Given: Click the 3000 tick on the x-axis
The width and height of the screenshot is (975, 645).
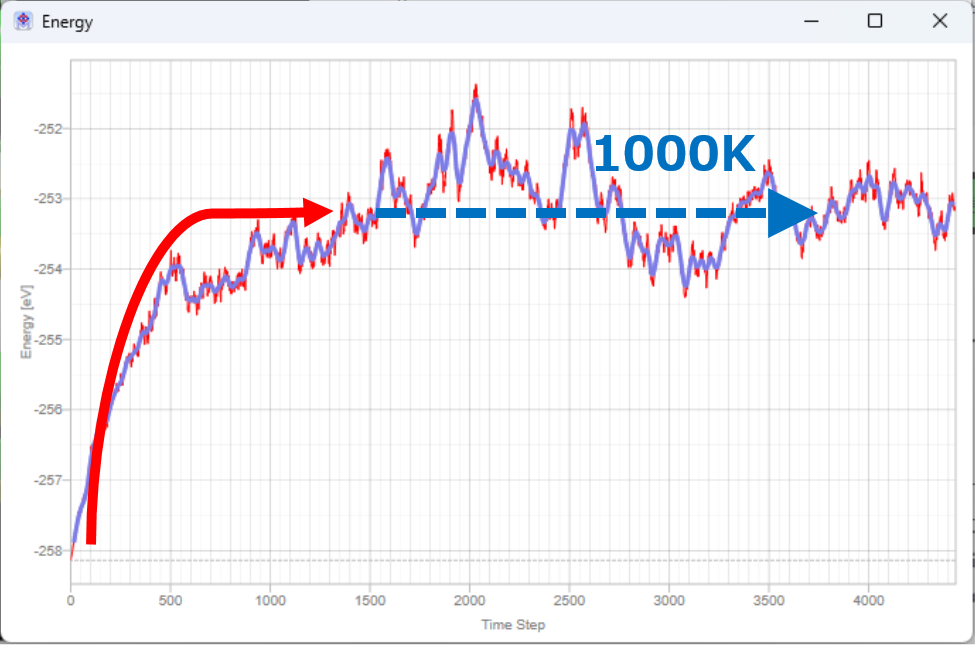Looking at the screenshot, I should point(669,602).
